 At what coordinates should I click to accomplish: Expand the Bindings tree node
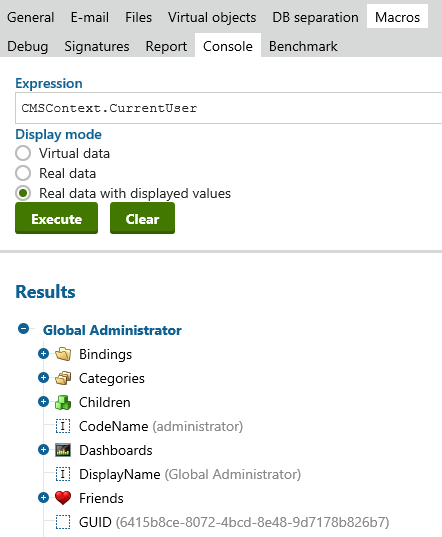(x=43, y=353)
